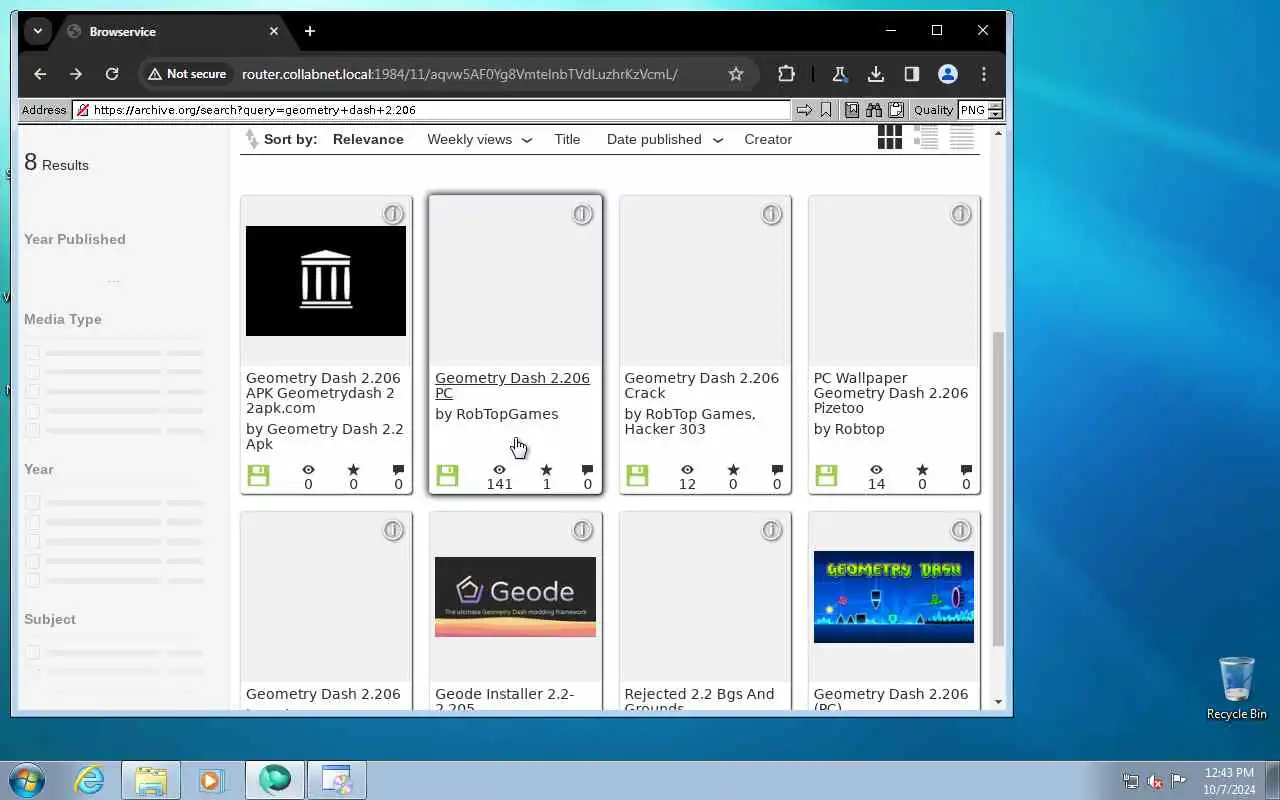This screenshot has height=800, width=1280.
Task: Open the Browservice bookmarks book icon
Action: pyautogui.click(x=852, y=110)
